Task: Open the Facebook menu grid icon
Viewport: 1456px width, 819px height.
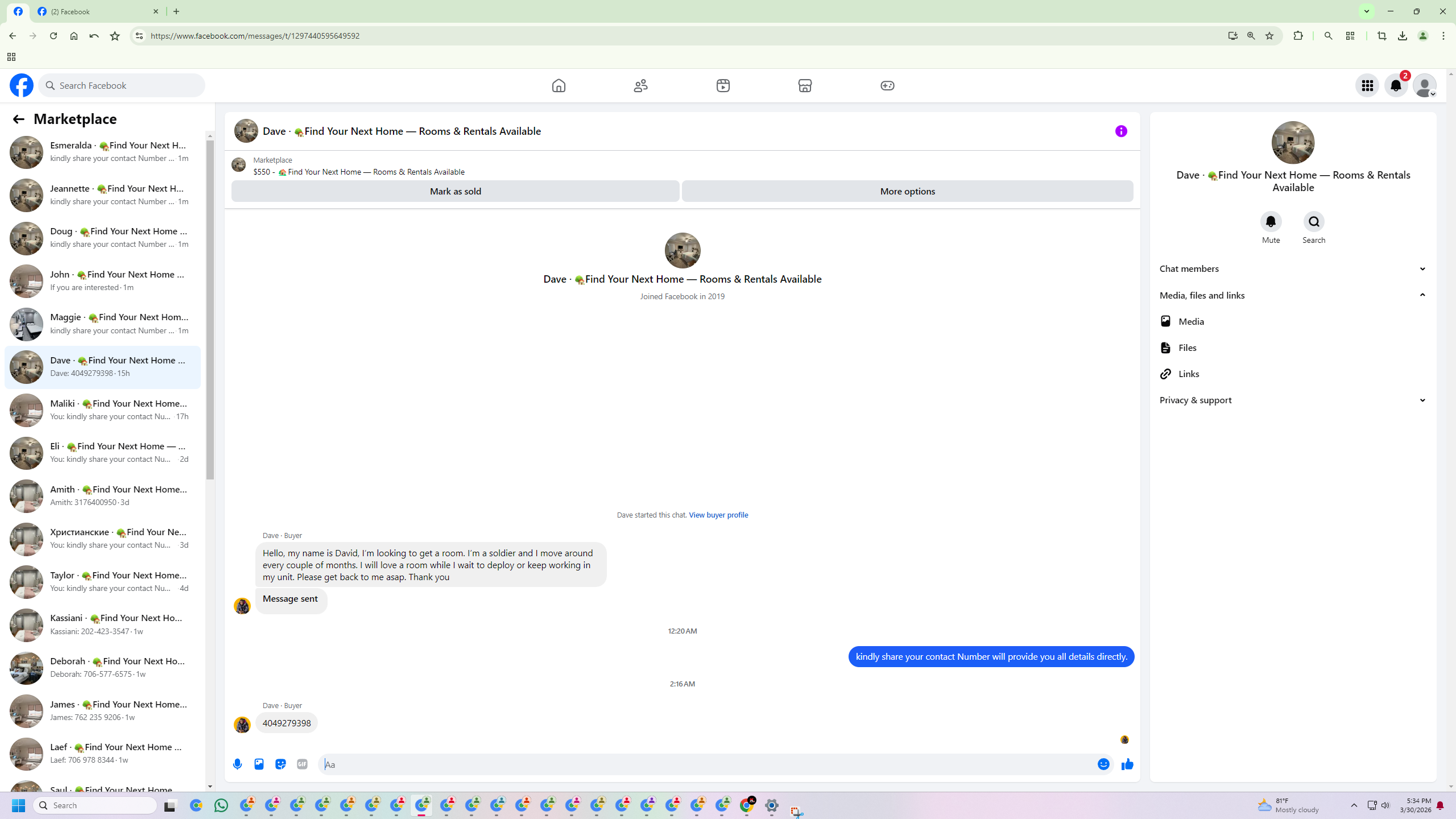Action: [x=1367, y=85]
